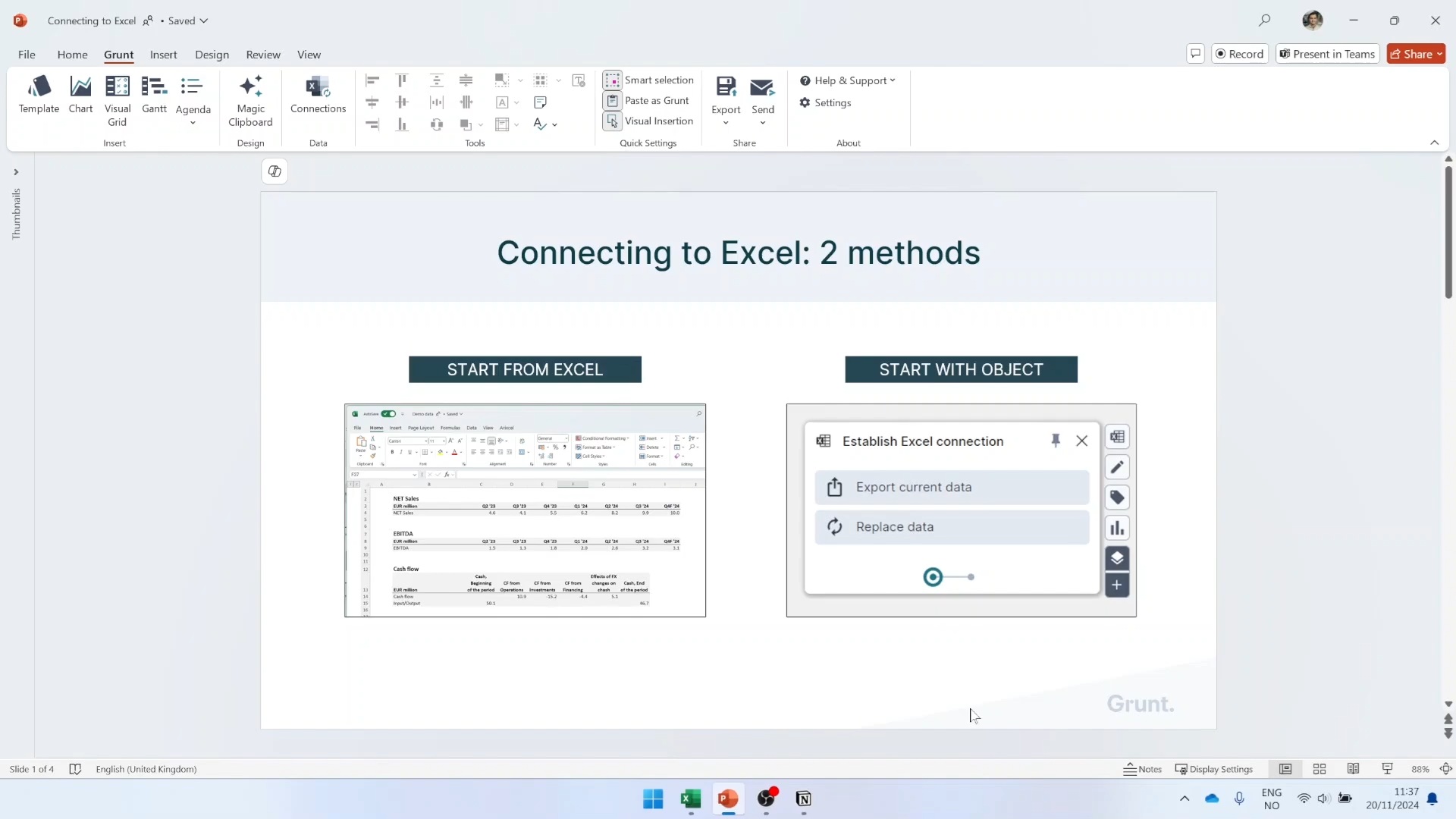Toggle Smart selection quick setting
Image resolution: width=1456 pixels, height=819 pixels.
(x=649, y=80)
